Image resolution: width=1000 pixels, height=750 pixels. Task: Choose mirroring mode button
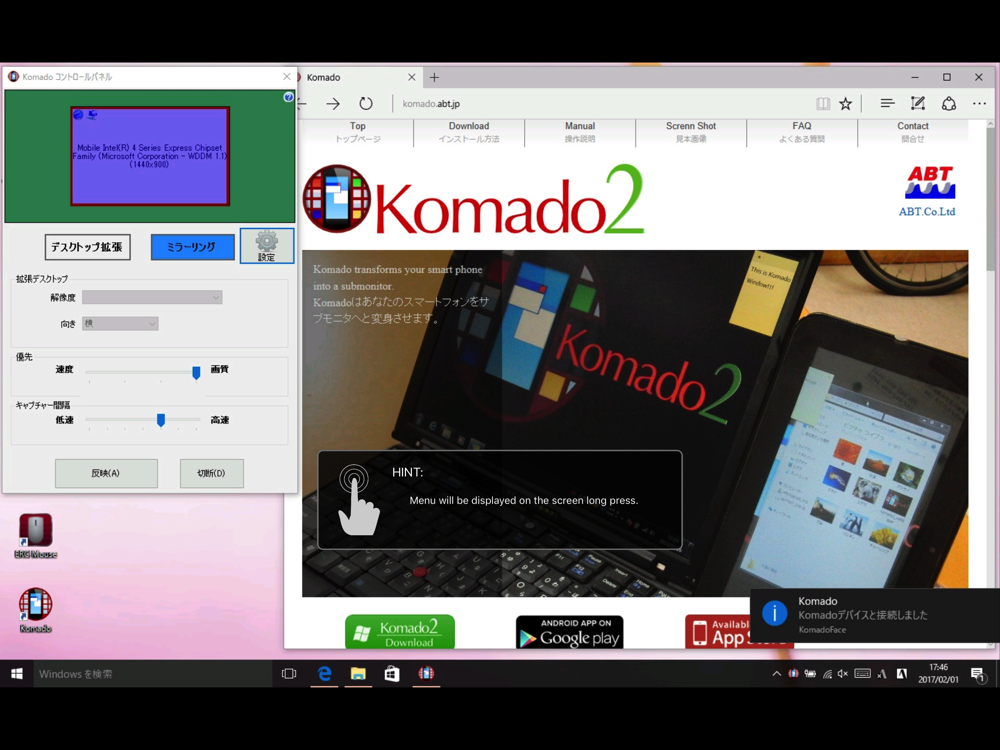(192, 247)
